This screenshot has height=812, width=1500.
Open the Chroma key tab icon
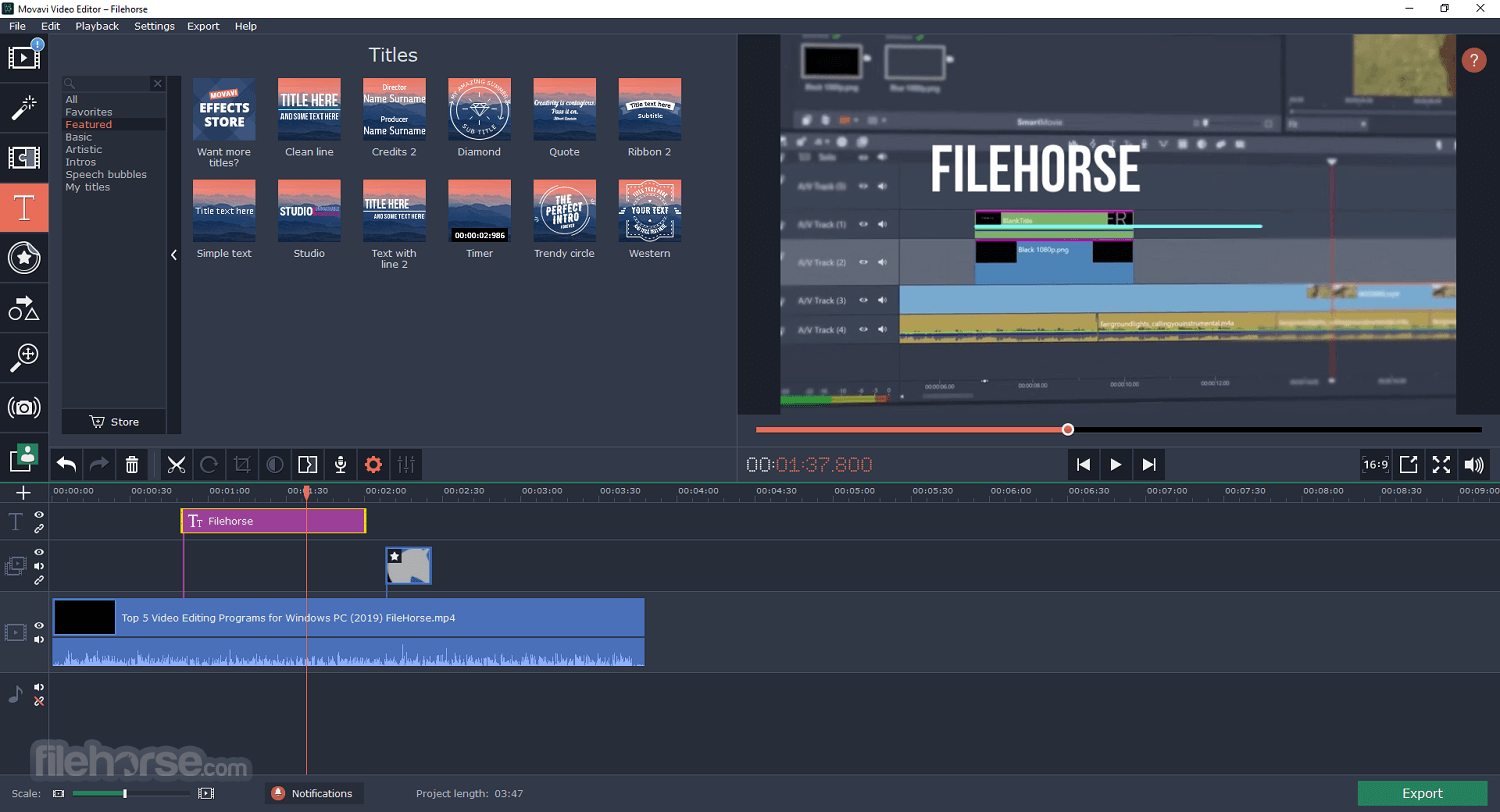(24, 457)
